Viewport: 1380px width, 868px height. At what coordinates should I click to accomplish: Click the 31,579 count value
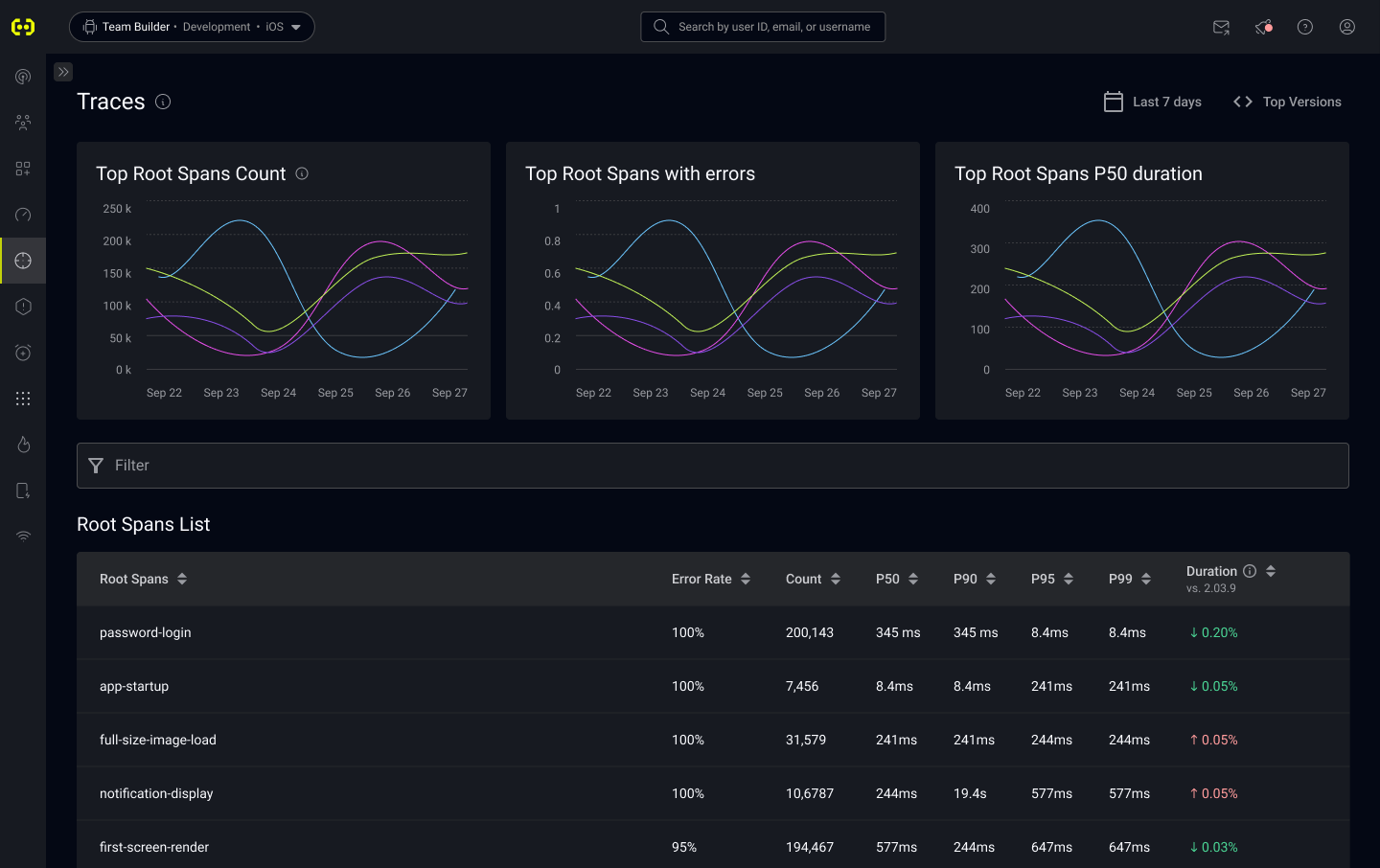pyautogui.click(x=806, y=740)
